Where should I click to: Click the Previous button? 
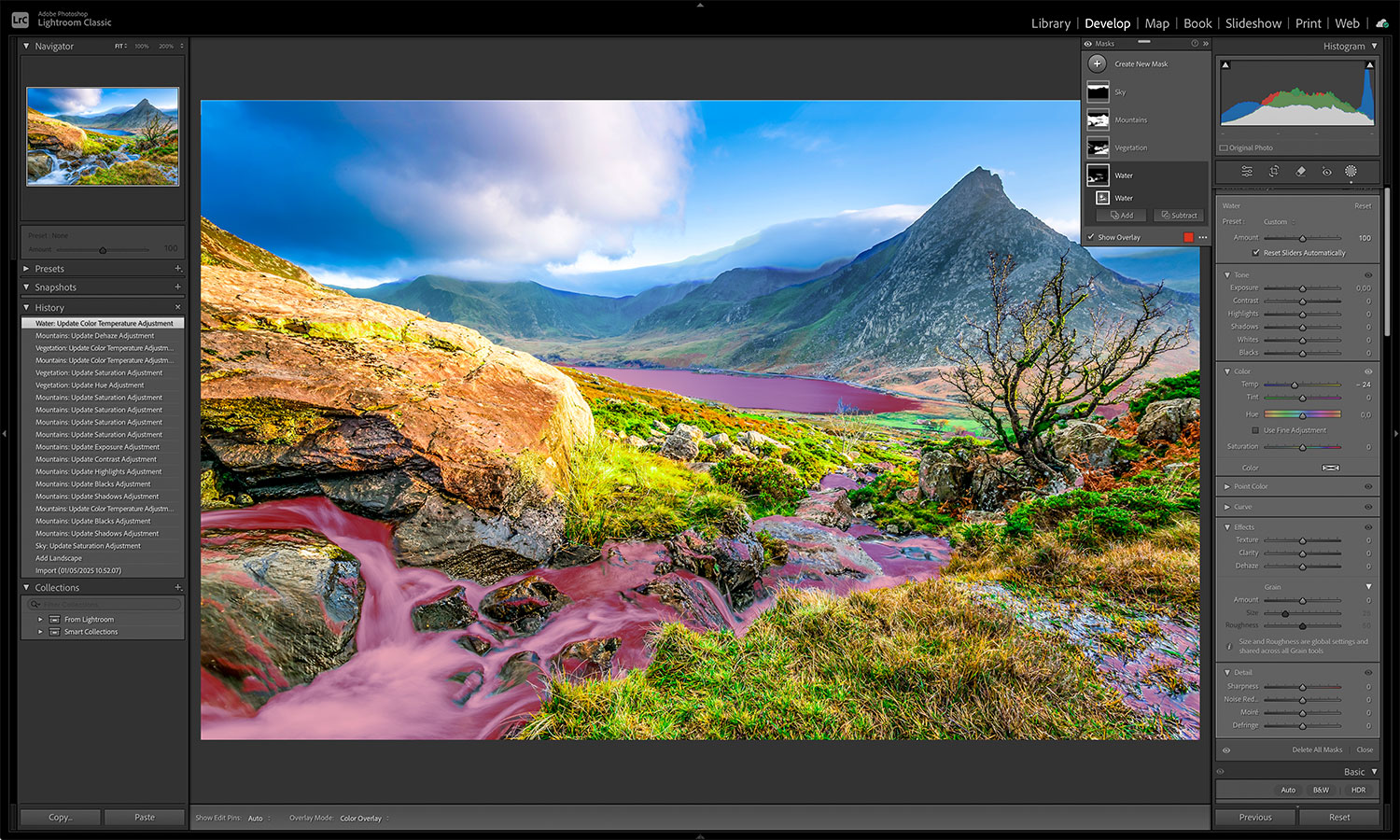click(1254, 816)
